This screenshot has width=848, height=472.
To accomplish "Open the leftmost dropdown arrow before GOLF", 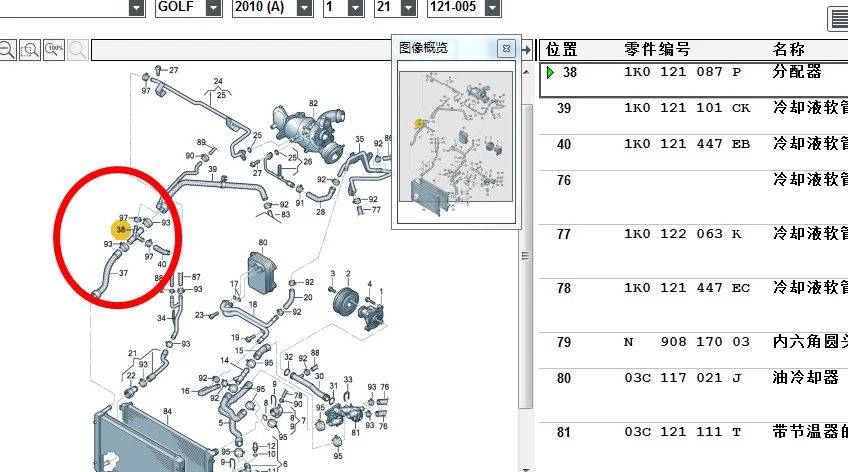I will point(137,8).
